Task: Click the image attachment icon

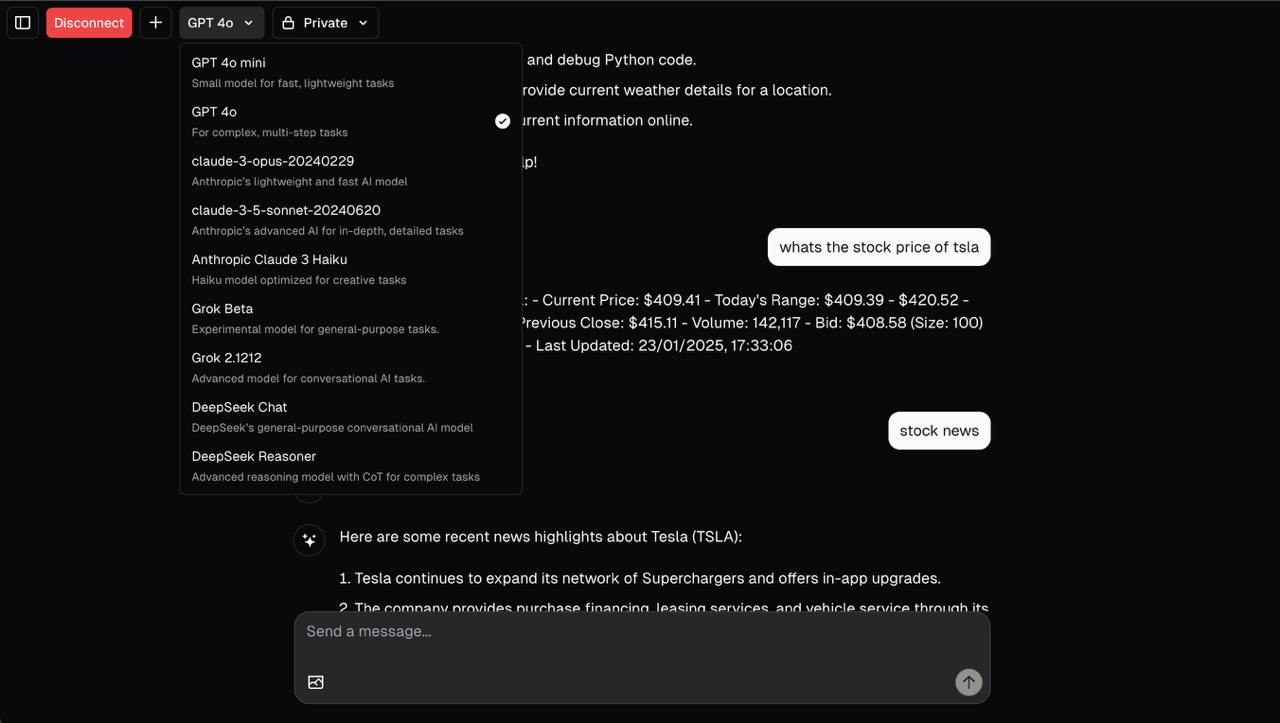Action: click(x=316, y=682)
